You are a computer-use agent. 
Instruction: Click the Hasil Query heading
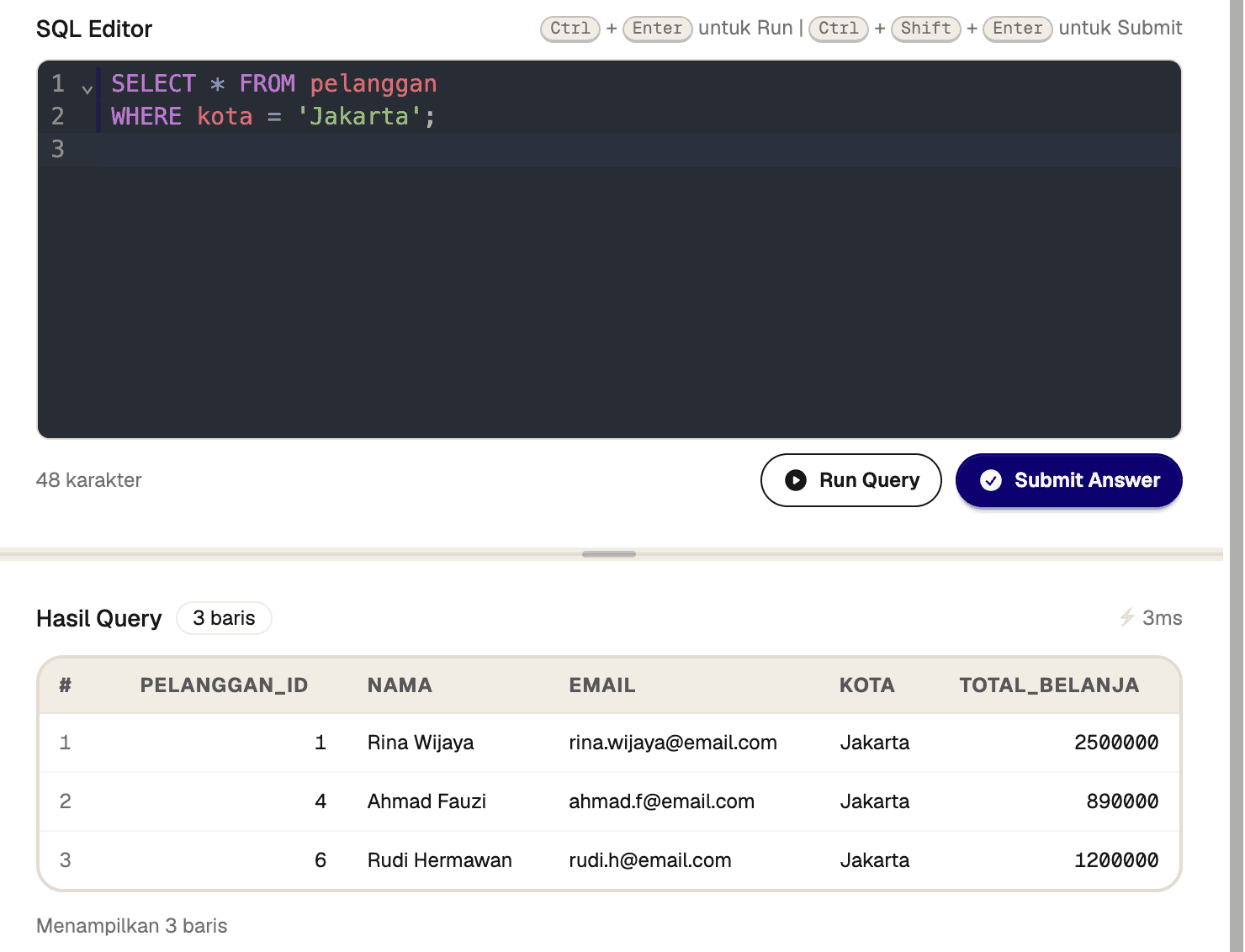(x=99, y=618)
